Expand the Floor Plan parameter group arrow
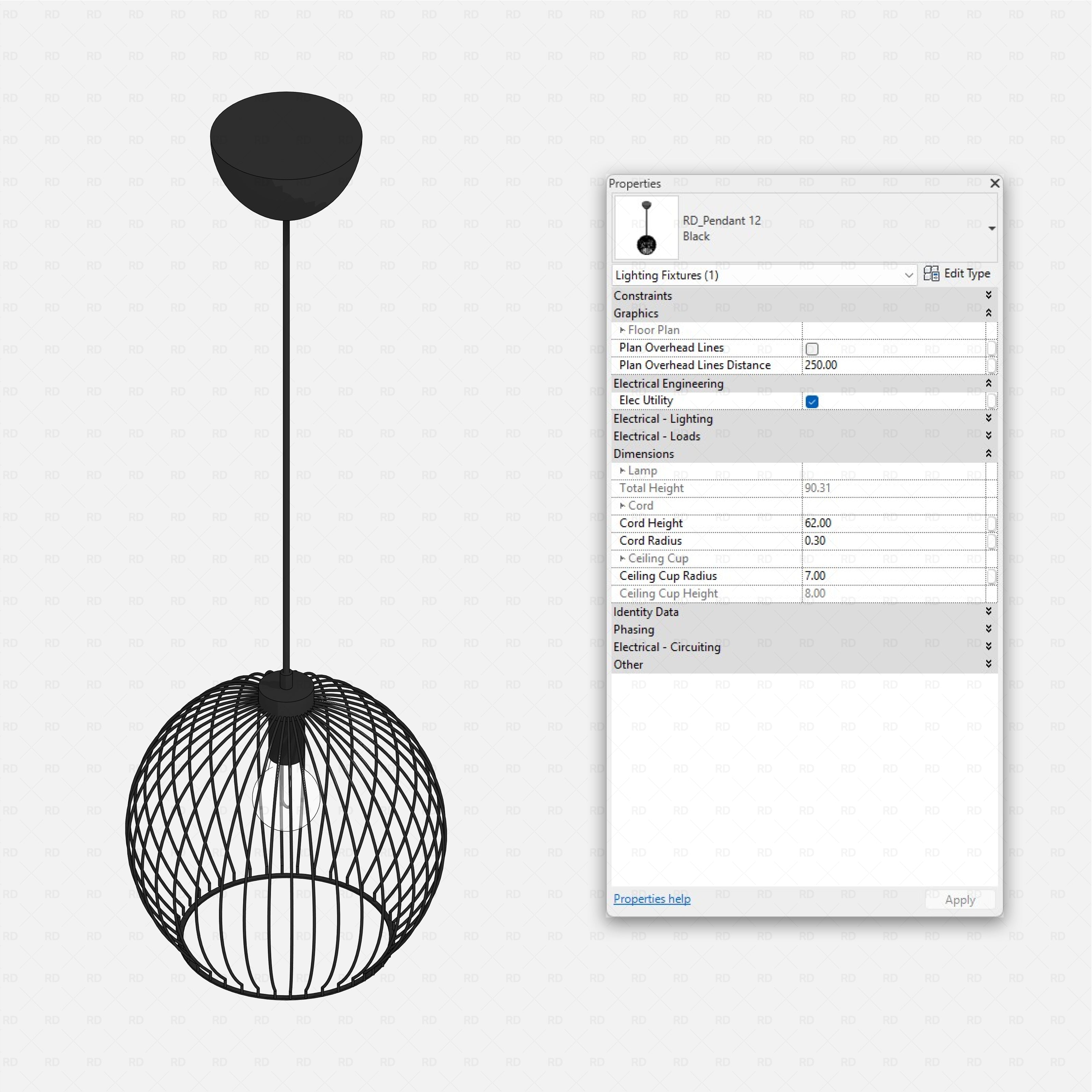Image resolution: width=1092 pixels, height=1092 pixels. (x=622, y=330)
